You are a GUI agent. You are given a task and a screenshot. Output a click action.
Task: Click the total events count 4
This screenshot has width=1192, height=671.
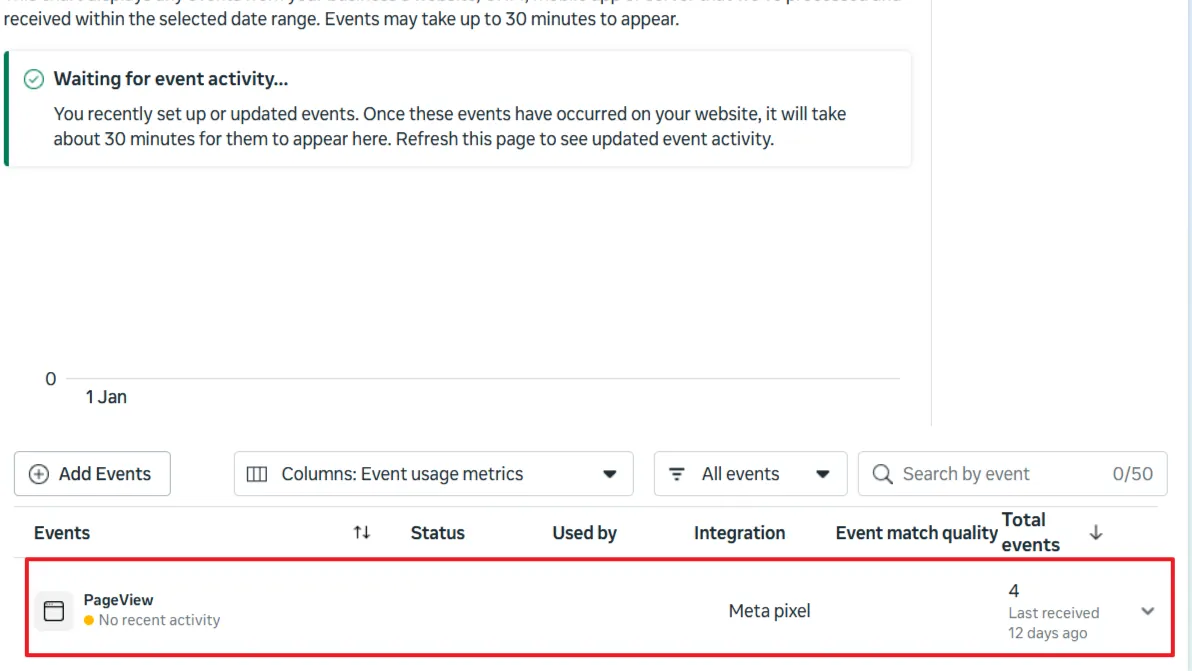(1014, 590)
